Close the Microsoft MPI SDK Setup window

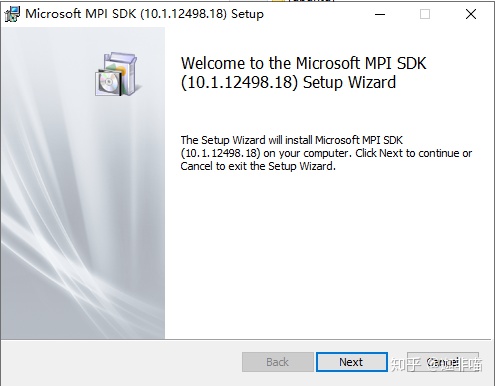(x=471, y=14)
